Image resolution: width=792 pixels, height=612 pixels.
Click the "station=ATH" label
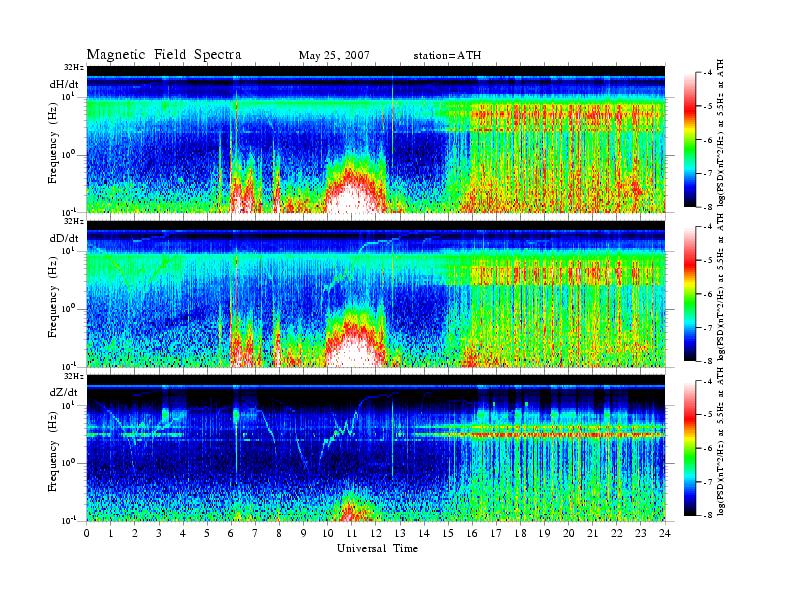point(447,55)
